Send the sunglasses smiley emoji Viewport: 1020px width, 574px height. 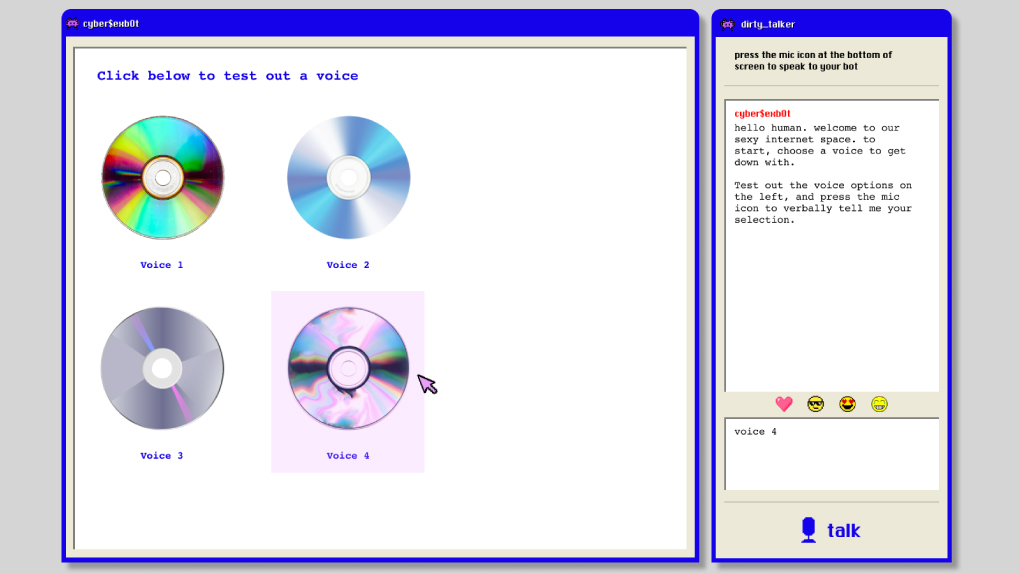coord(816,404)
